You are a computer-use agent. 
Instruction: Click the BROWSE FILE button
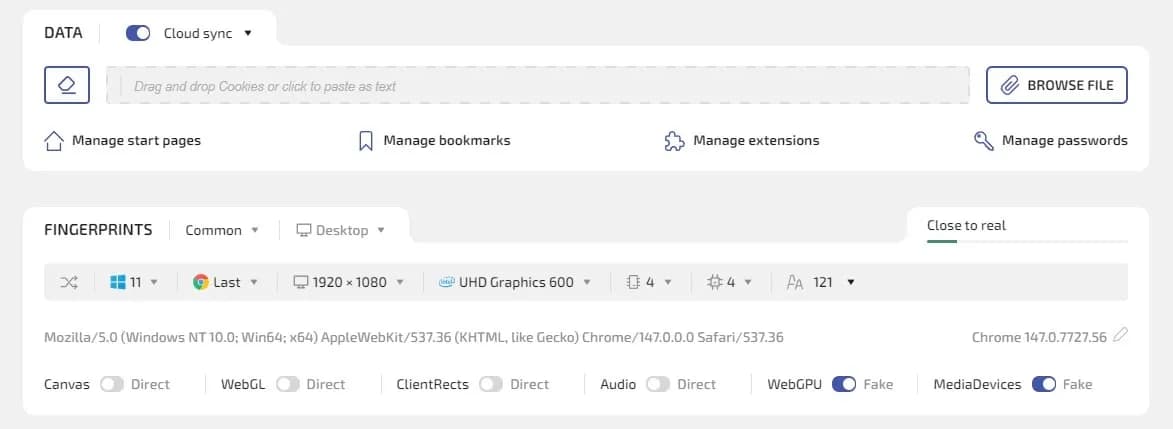point(1057,85)
